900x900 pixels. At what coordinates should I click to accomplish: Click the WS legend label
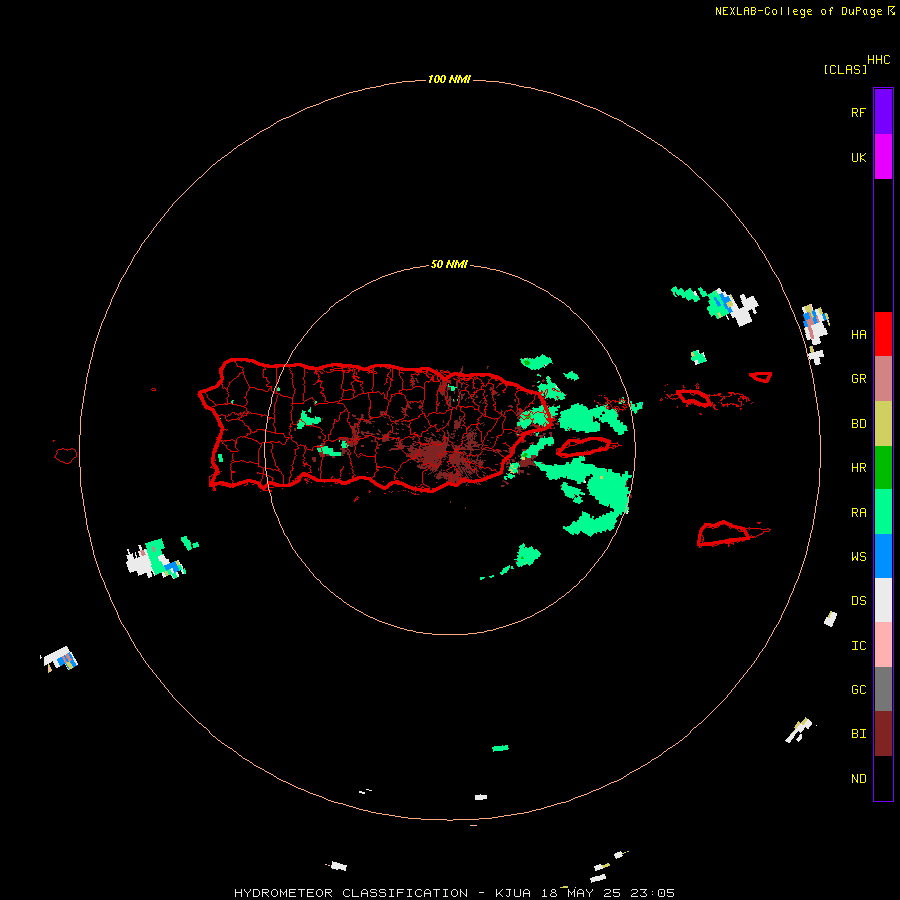(858, 557)
